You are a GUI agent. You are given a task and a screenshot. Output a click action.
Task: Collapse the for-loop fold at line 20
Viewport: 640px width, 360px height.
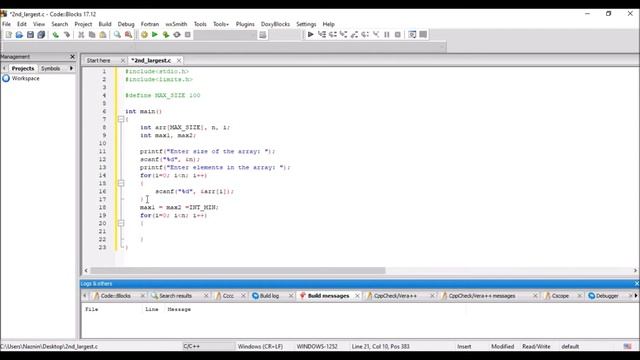(121, 223)
